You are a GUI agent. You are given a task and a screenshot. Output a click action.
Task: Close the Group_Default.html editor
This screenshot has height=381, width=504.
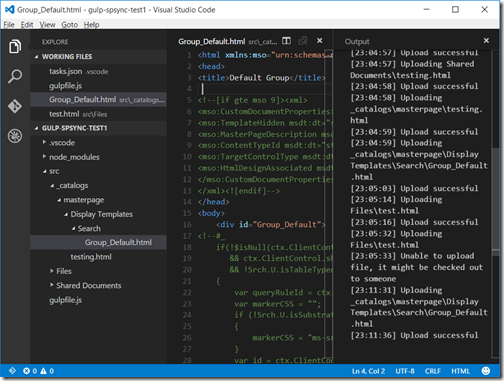point(320,41)
